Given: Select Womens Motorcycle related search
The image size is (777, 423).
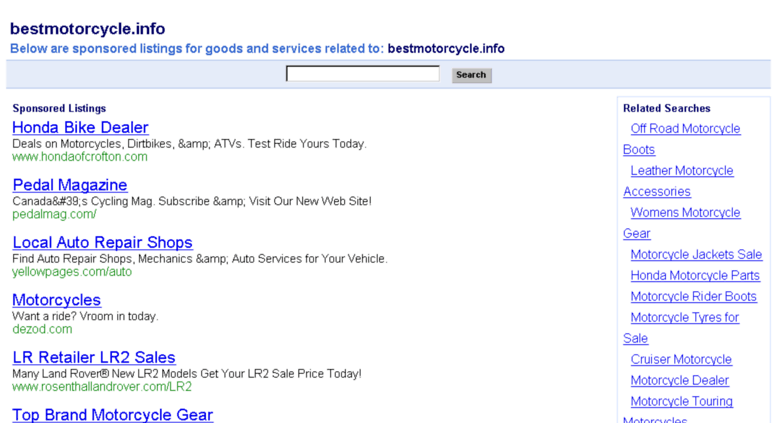Looking at the screenshot, I should [685, 212].
